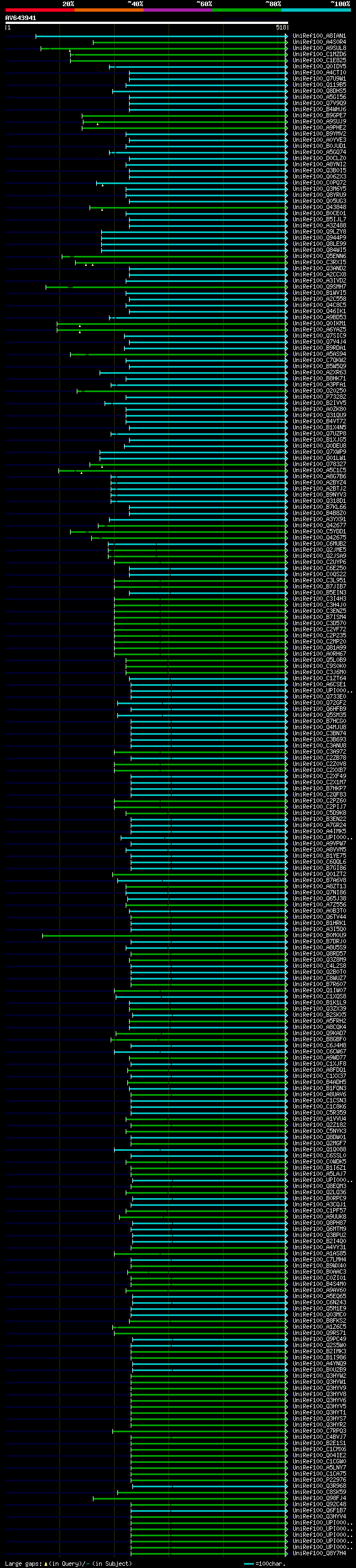Click the UniRef100_A5C1C5 label
The image size is (356, 1568).
[319, 471]
